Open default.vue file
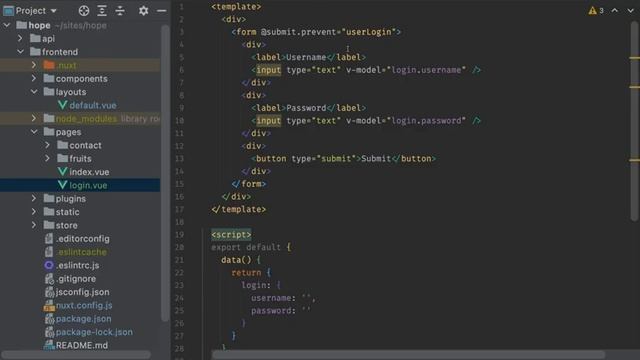This screenshot has width=640, height=360. 93,105
